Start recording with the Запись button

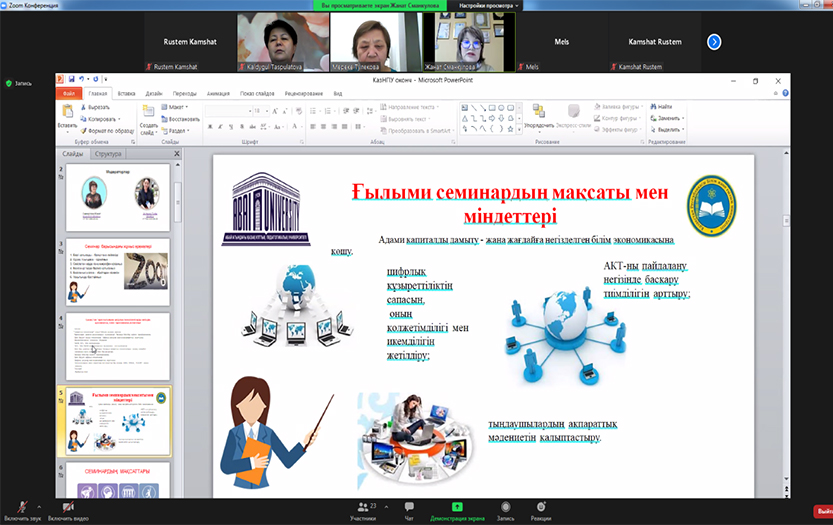(505, 510)
